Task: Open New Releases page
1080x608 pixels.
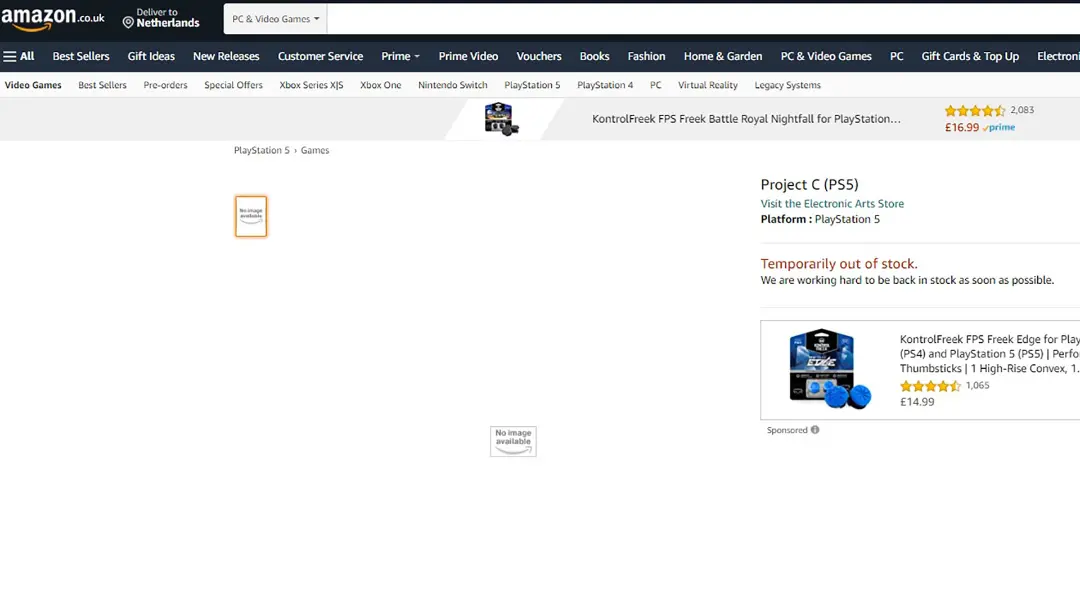Action: 226,56
